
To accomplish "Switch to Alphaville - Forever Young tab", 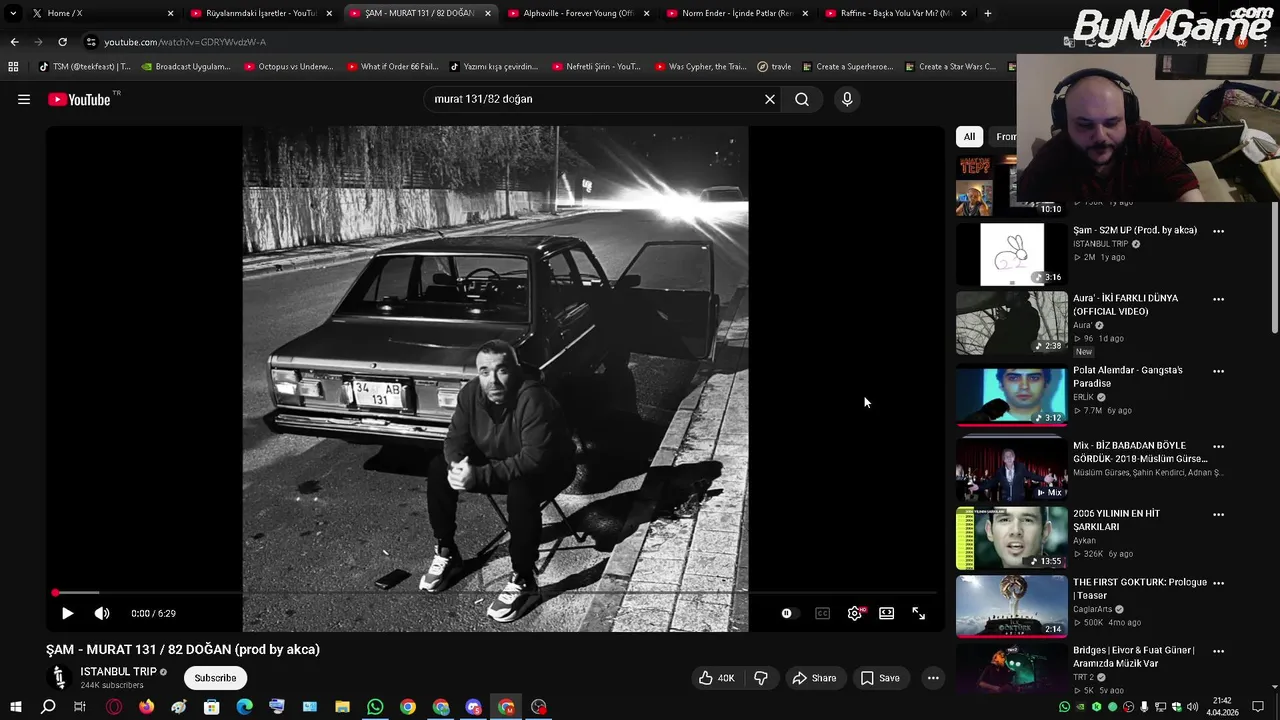I will pos(578,13).
